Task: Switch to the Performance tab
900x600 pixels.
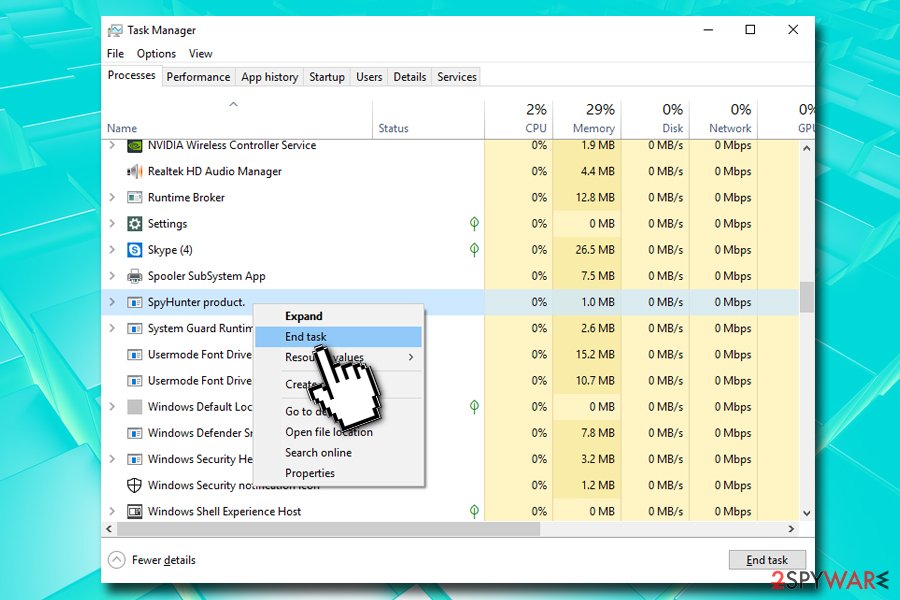Action: pos(198,77)
